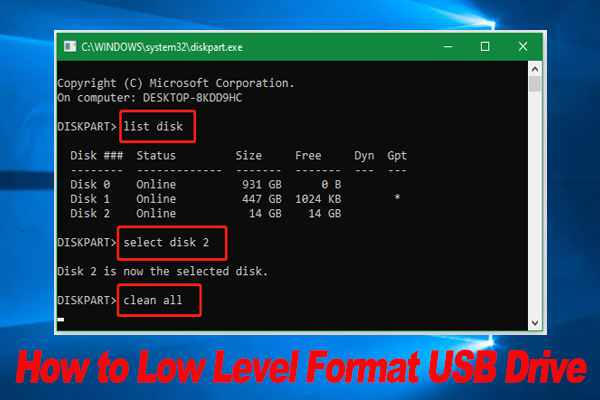Click the '447 GB' size value
This screenshot has height=400, width=600.
262,199
